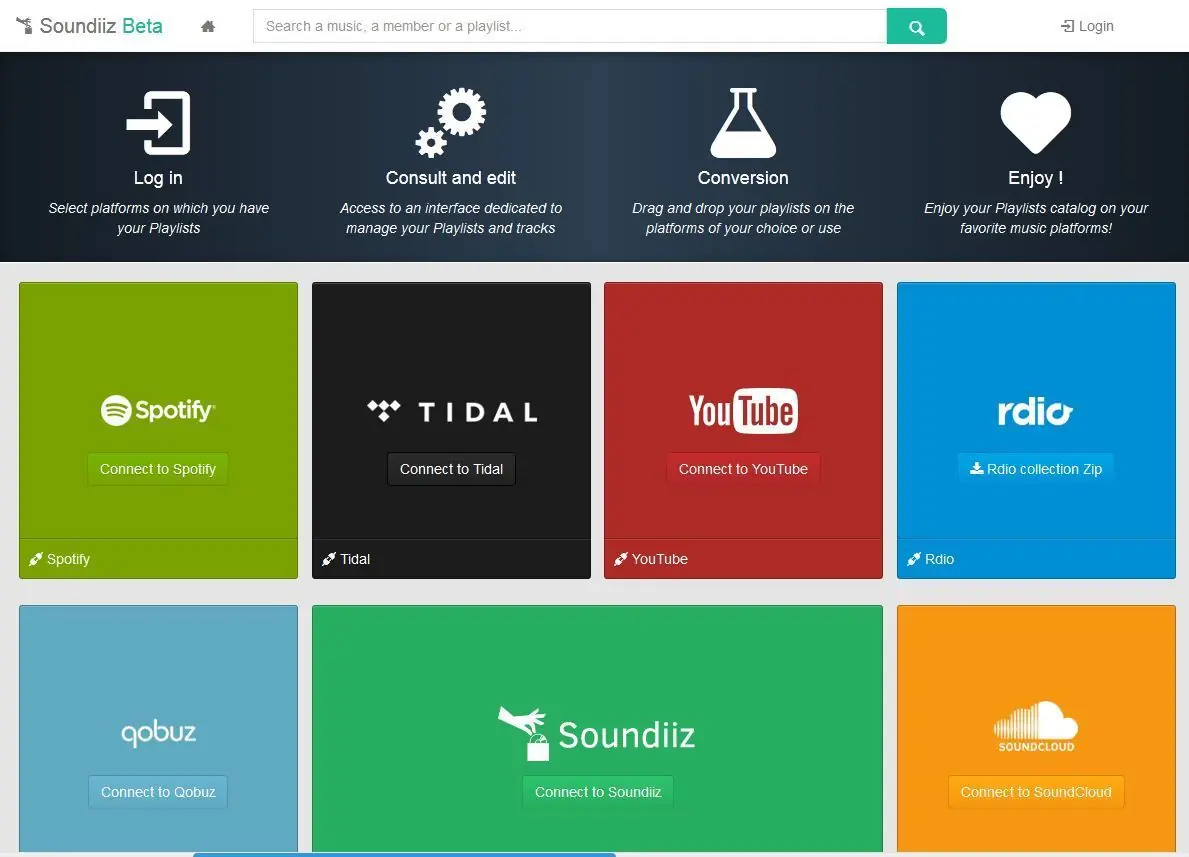
Task: Click the plug icon beside Spotify footer
Action: pyautogui.click(x=36, y=559)
